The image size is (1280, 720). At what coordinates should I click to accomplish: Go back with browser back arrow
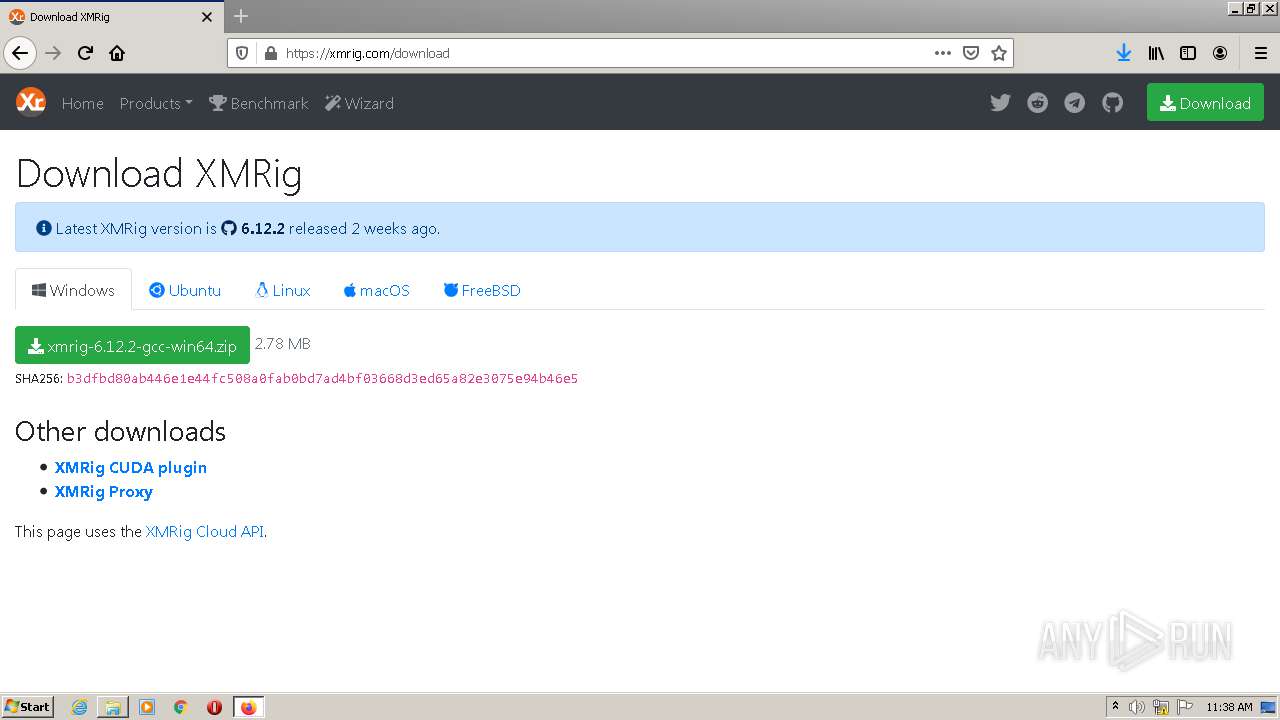(20, 53)
